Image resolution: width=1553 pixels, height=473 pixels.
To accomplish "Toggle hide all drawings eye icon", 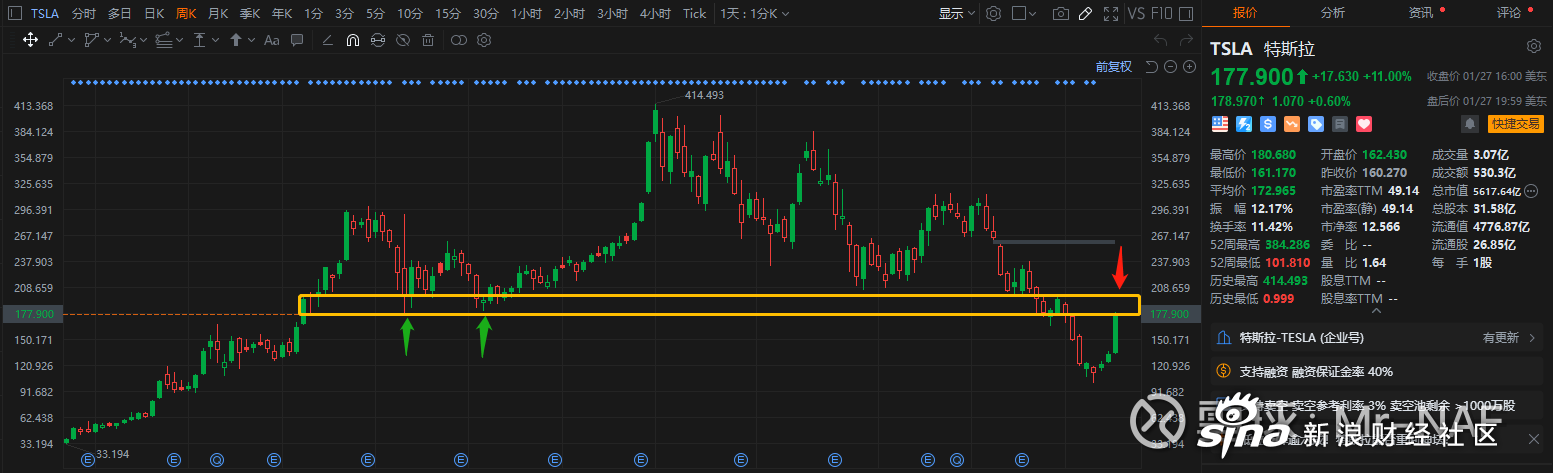I will [x=403, y=40].
